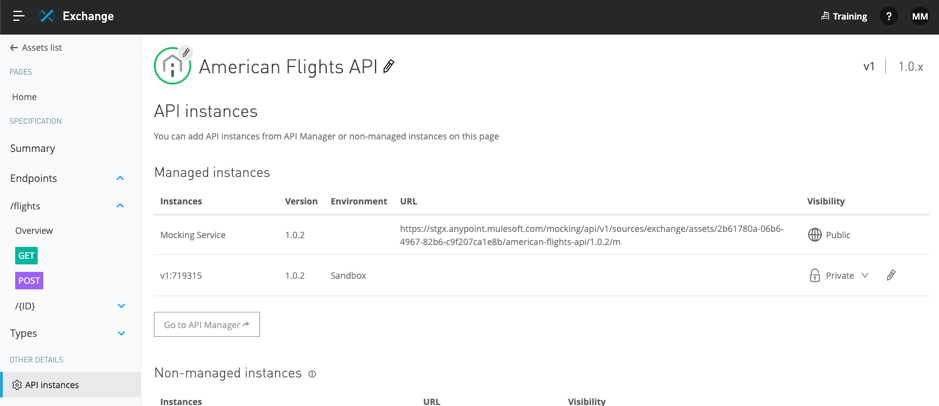Click Go to API Manager button

207,325
